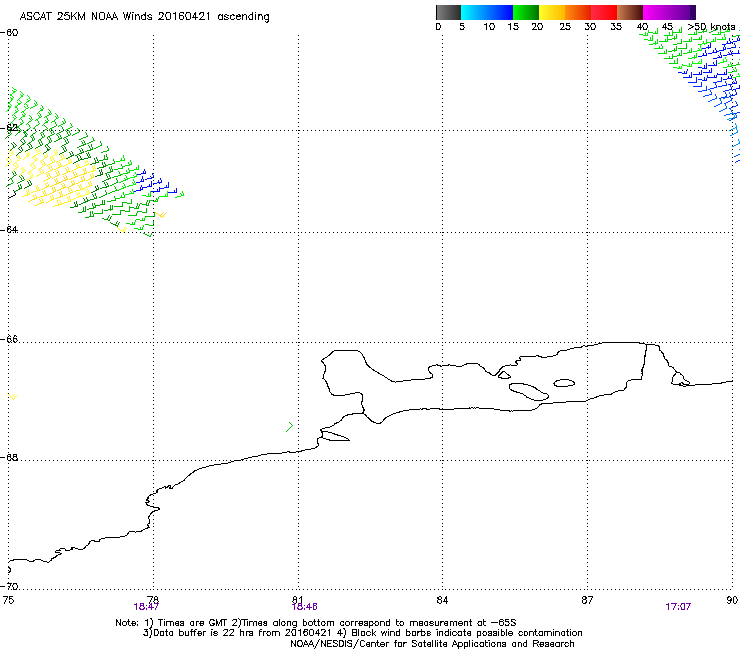Click the latitude label '-66'
Screen dimensions: 740x650
point(9,339)
